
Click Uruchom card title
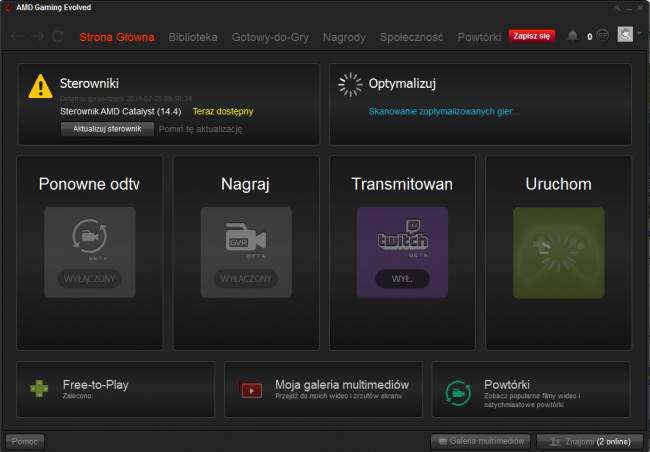point(558,184)
